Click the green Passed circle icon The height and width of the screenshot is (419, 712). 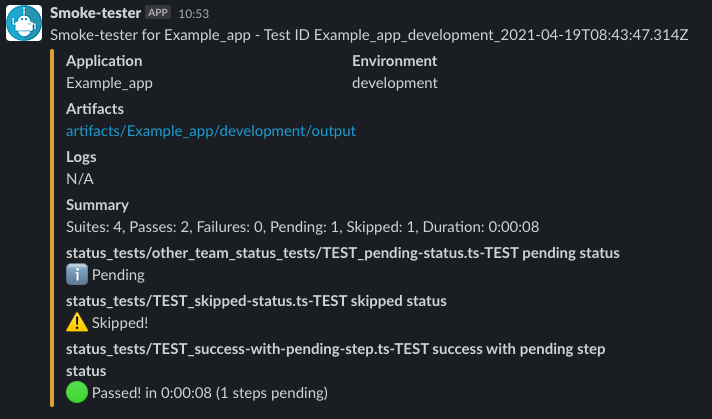[77, 392]
